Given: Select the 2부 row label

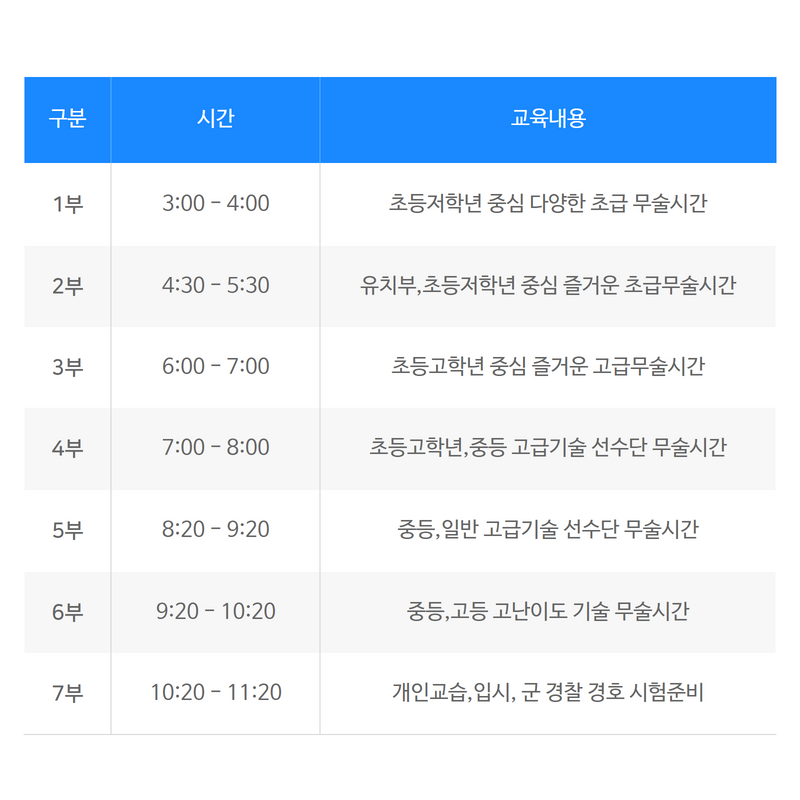Looking at the screenshot, I should tap(67, 286).
